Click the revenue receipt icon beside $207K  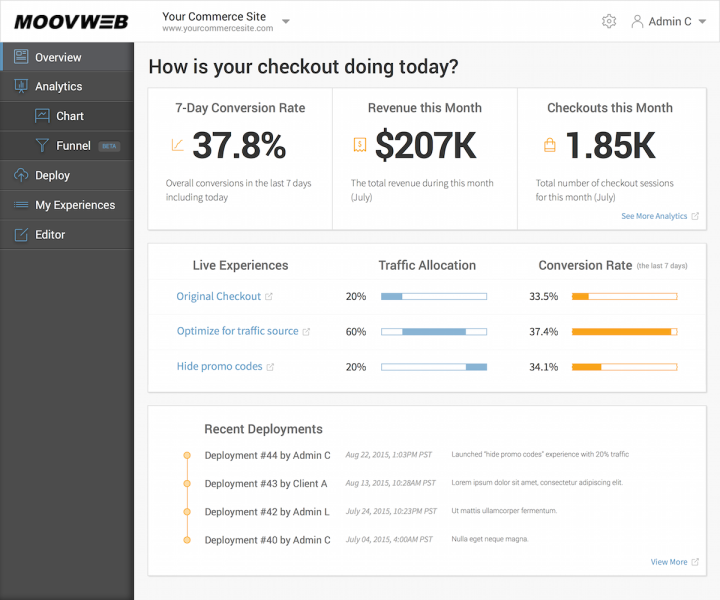coord(359,146)
